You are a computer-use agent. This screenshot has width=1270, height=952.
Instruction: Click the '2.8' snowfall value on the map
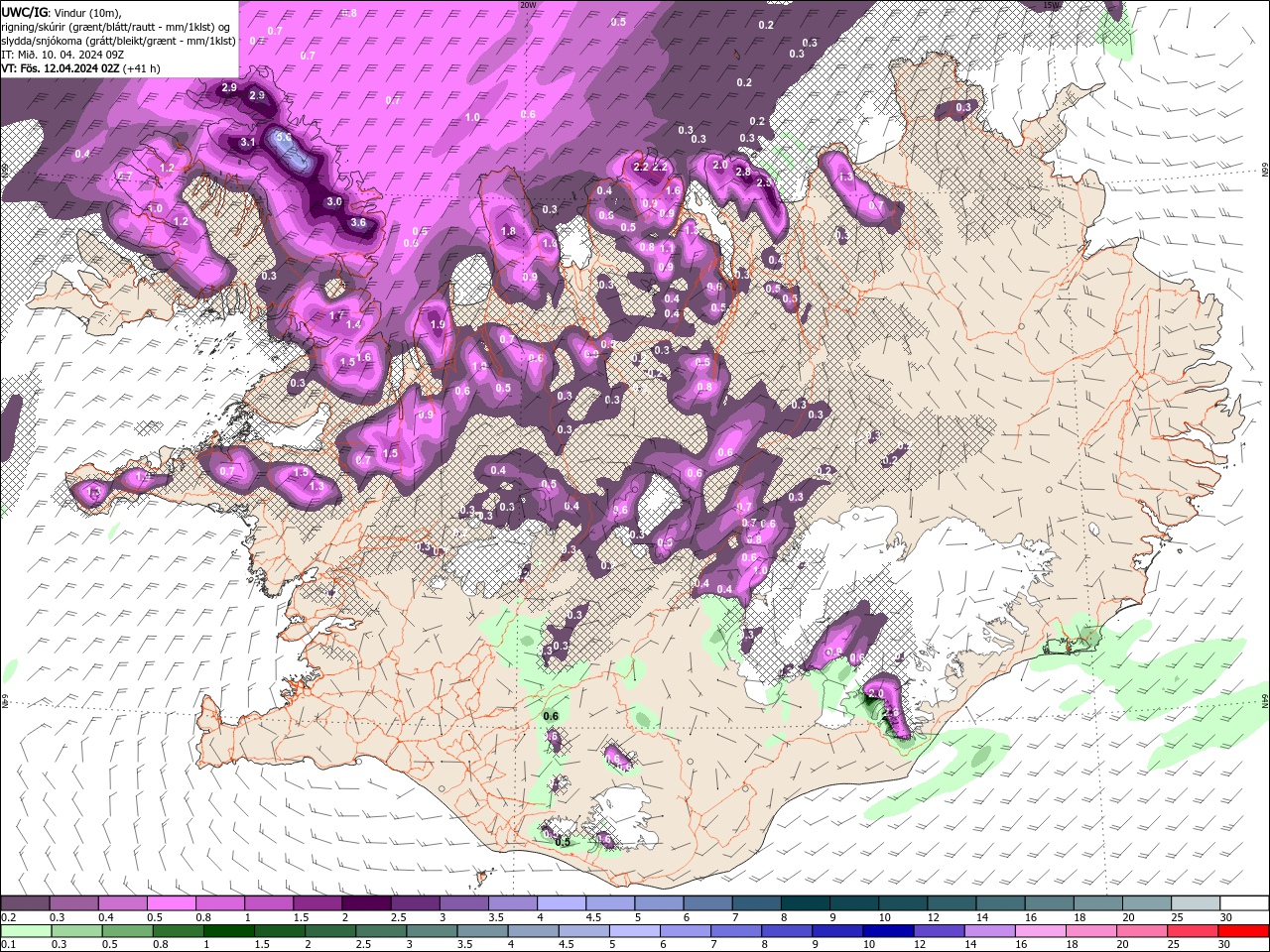pyautogui.click(x=742, y=173)
